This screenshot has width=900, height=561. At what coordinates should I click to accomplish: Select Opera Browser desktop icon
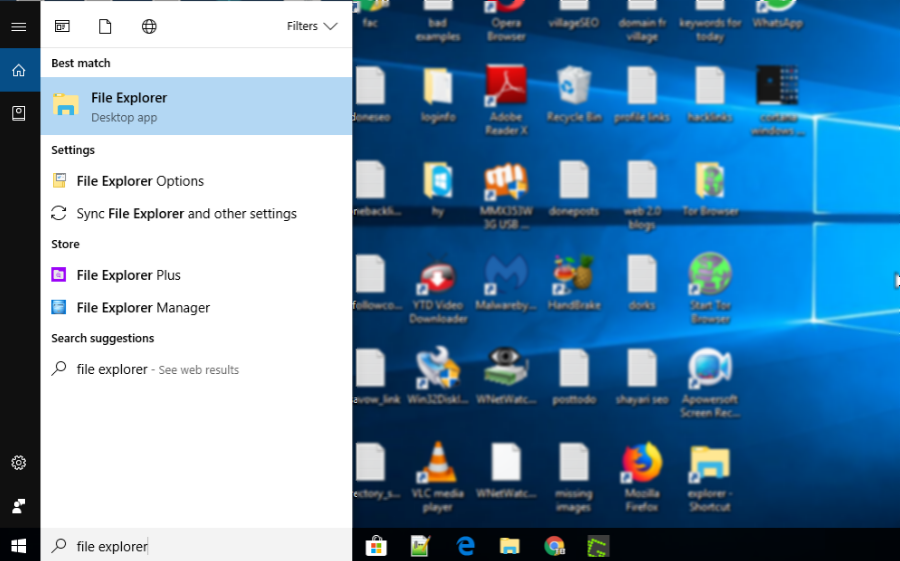click(506, 20)
